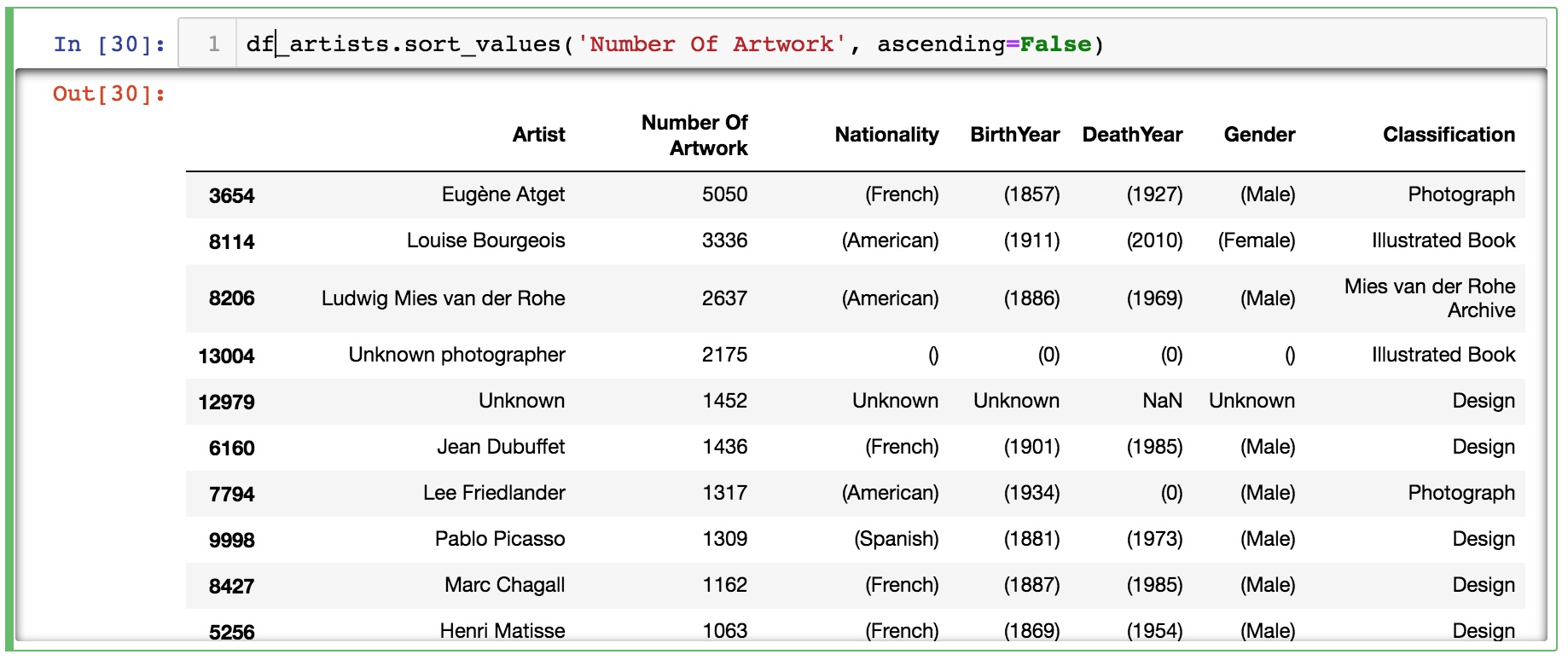Click the DeathYear column header
This screenshot has width=1568, height=660.
click(x=1132, y=135)
